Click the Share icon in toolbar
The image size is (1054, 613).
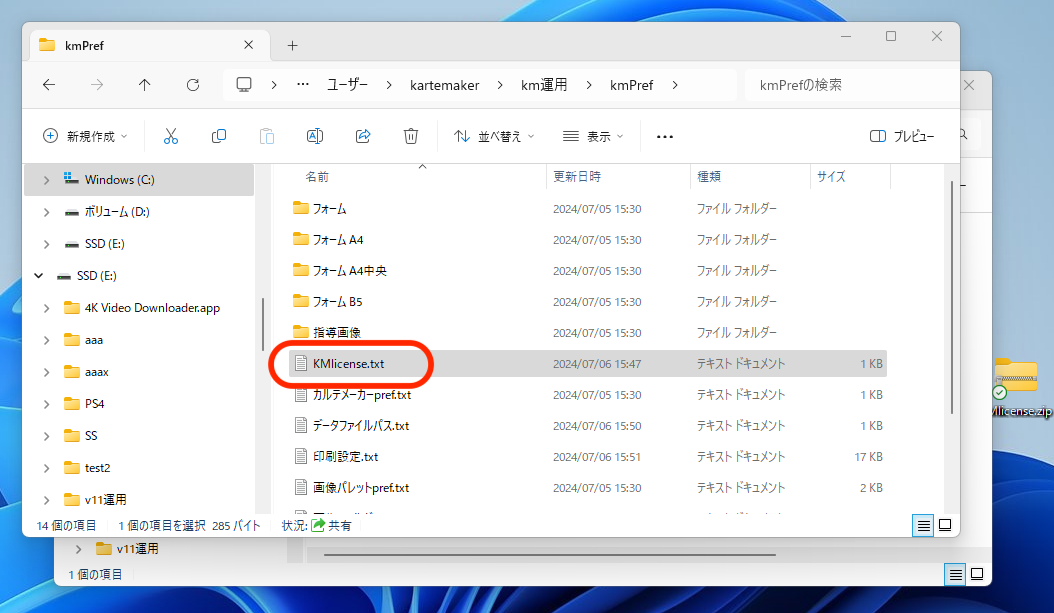pyautogui.click(x=363, y=136)
